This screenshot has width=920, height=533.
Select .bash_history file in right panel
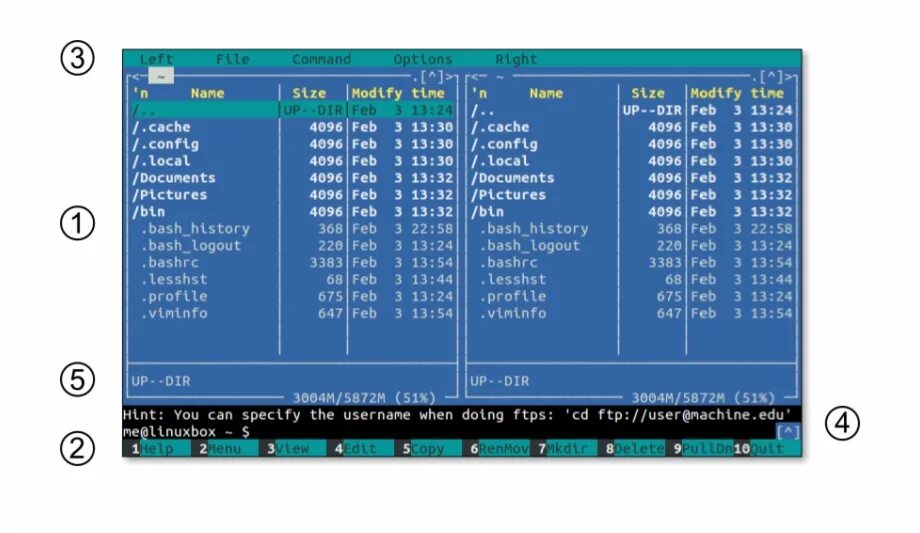pyautogui.click(x=631, y=229)
